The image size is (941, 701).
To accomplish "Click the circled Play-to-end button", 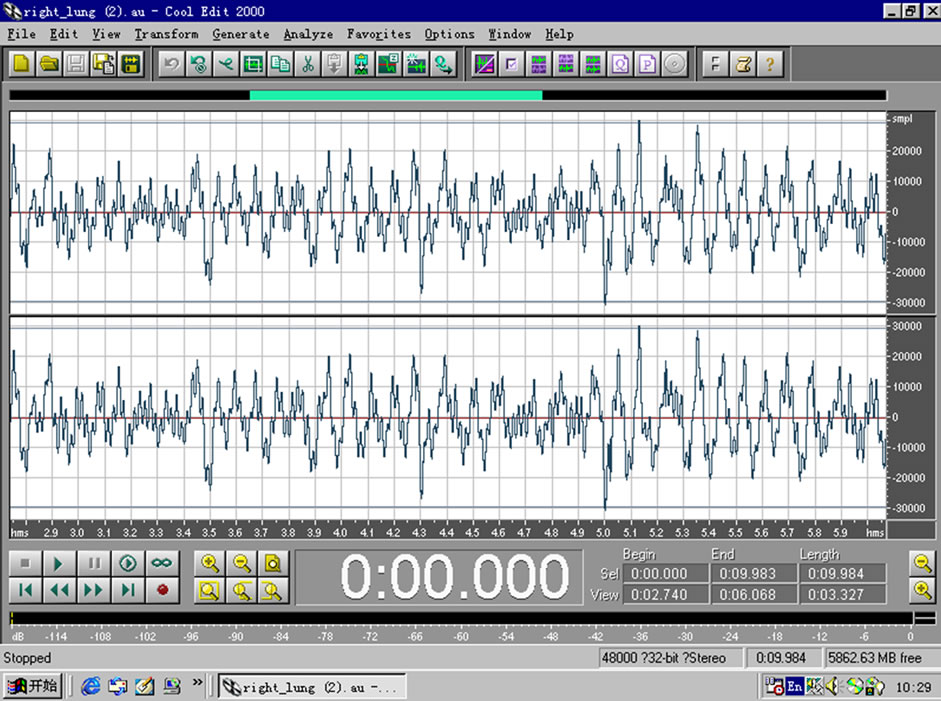I will tap(128, 563).
